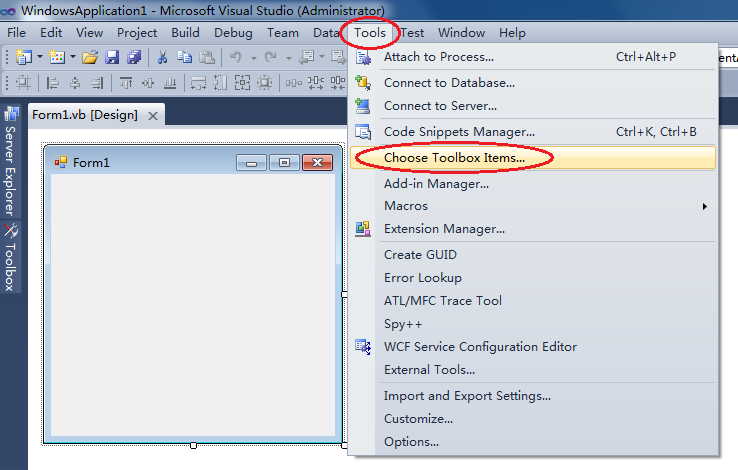Click the Align Bottoms layout icon
The height and width of the screenshot is (470, 738).
tap(170, 83)
